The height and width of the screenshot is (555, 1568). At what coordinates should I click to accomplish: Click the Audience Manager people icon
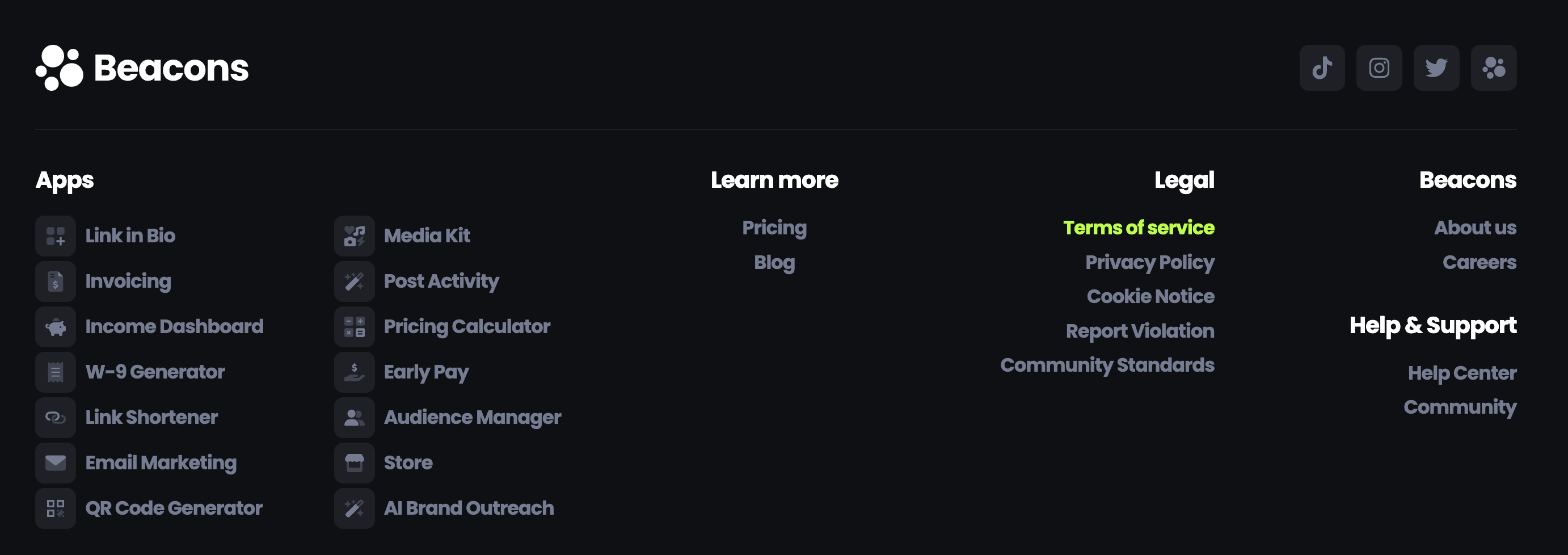pos(354,417)
